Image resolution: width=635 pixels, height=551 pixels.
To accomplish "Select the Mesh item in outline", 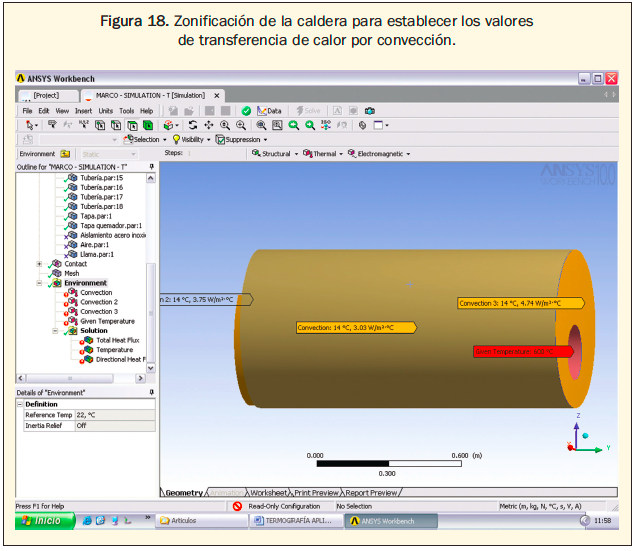I will tap(71, 273).
